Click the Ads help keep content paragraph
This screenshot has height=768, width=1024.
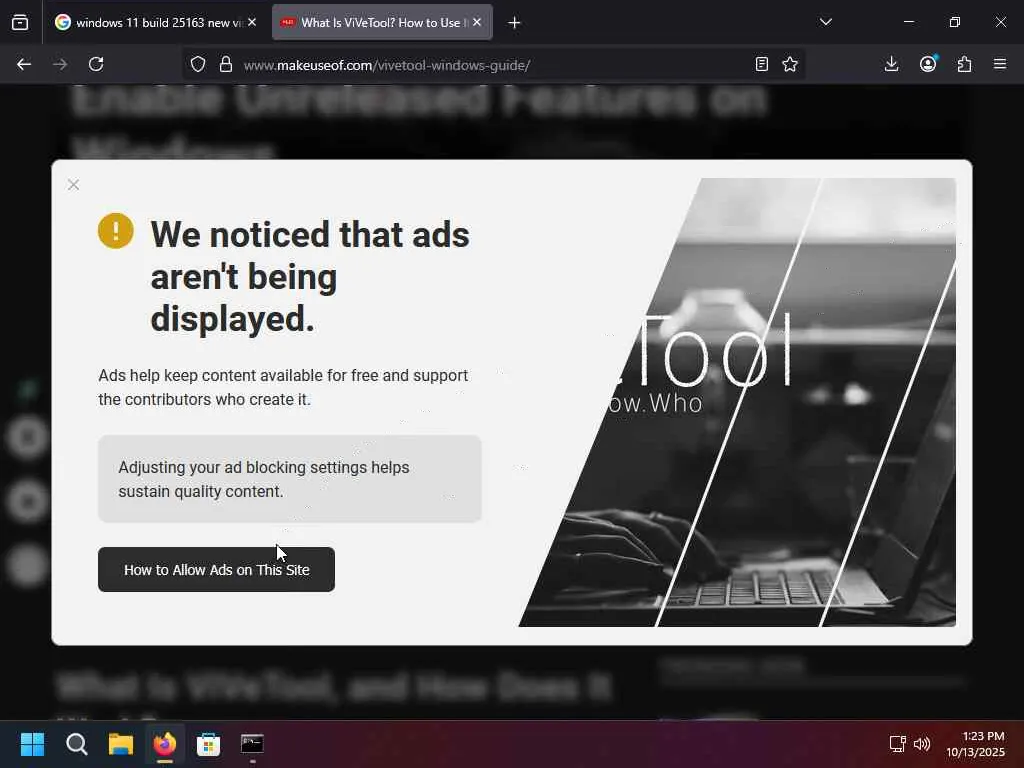283,387
